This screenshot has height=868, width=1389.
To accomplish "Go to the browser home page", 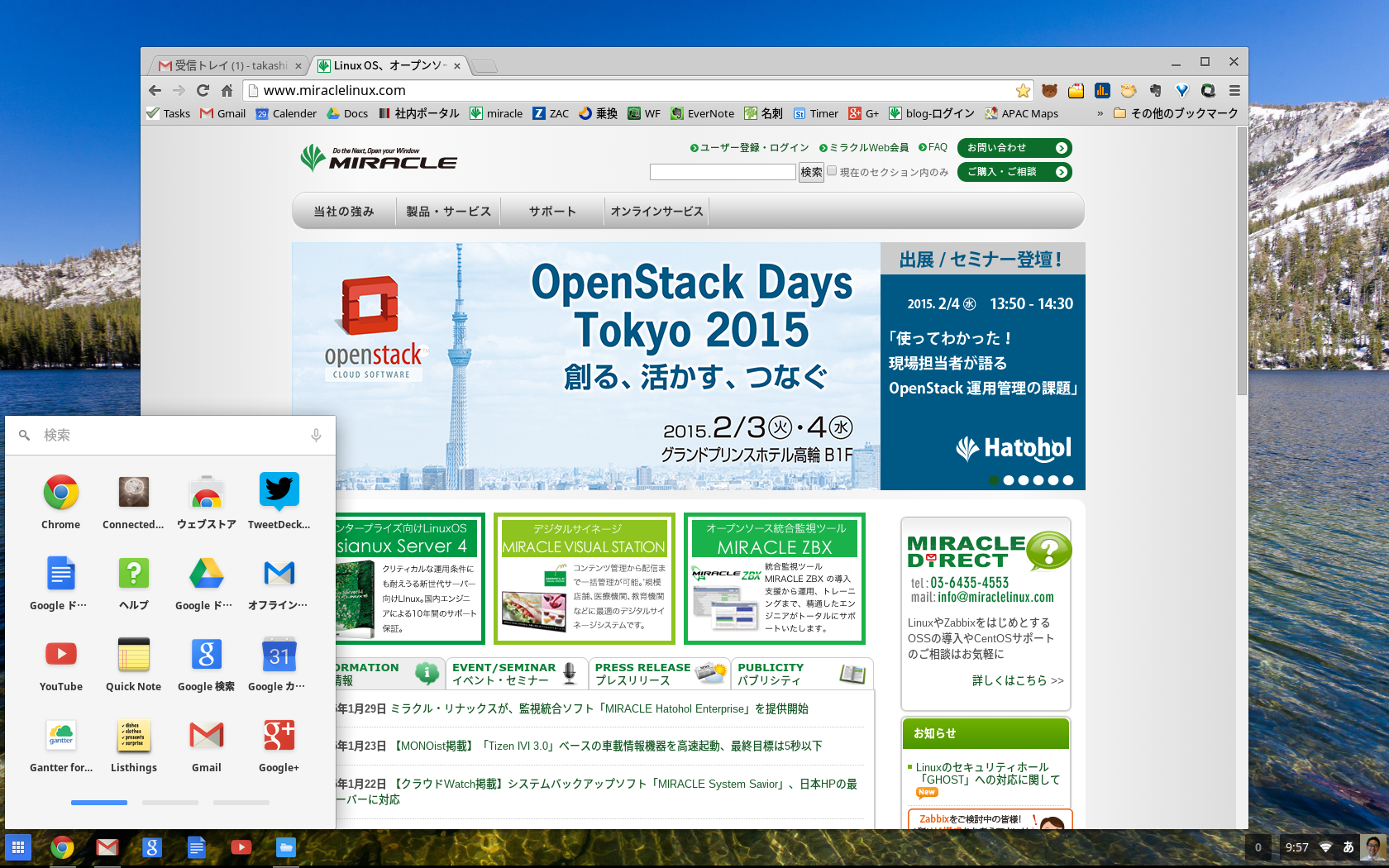I will [227, 90].
